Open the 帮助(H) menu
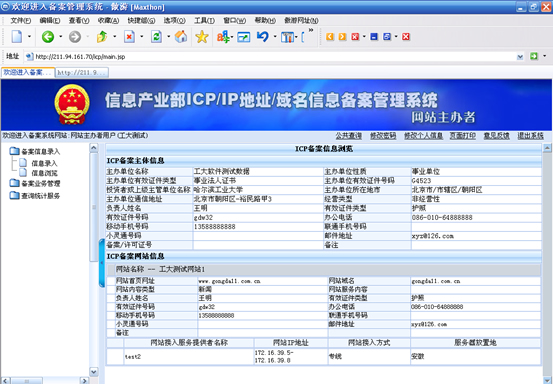 (x=265, y=20)
